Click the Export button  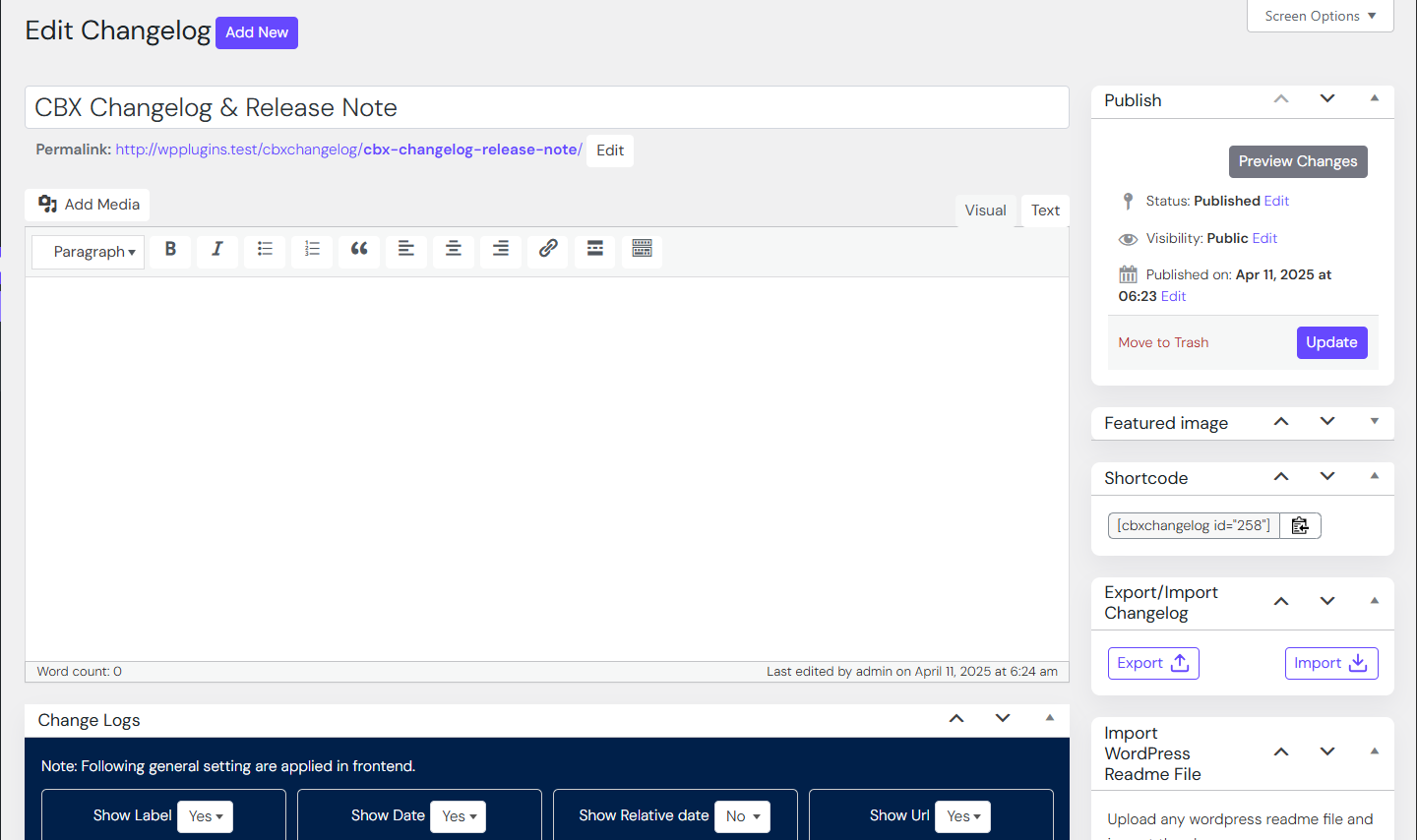(1153, 663)
